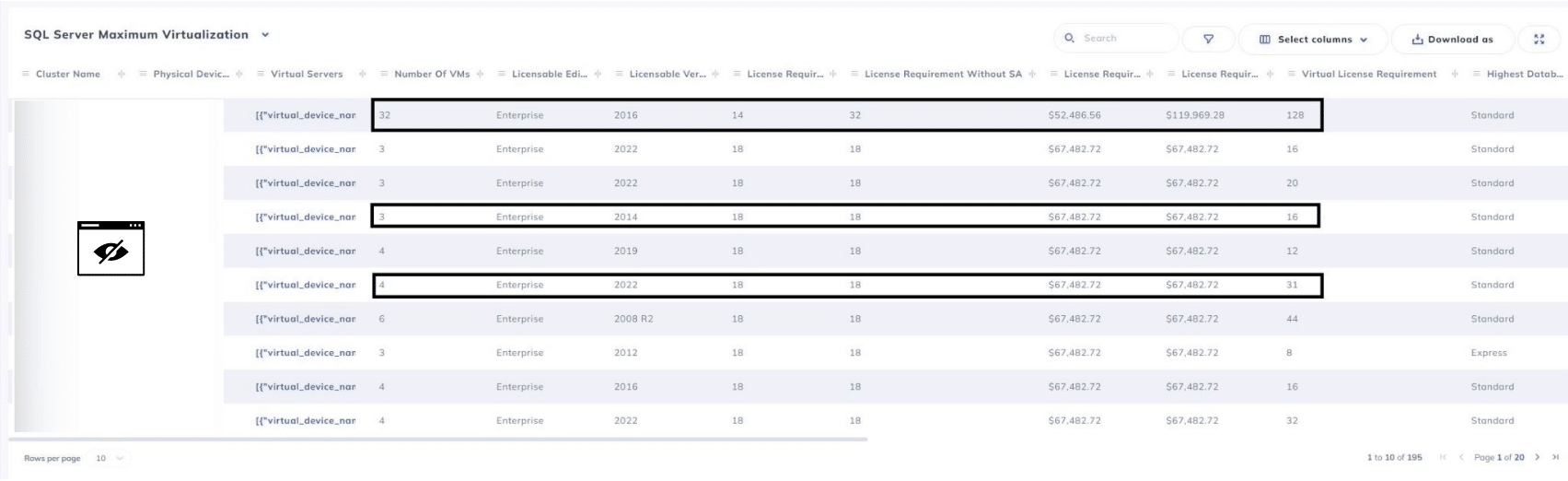Viewport: 1568px width, 481px height.
Task: Click the Download as button
Action: point(1452,39)
